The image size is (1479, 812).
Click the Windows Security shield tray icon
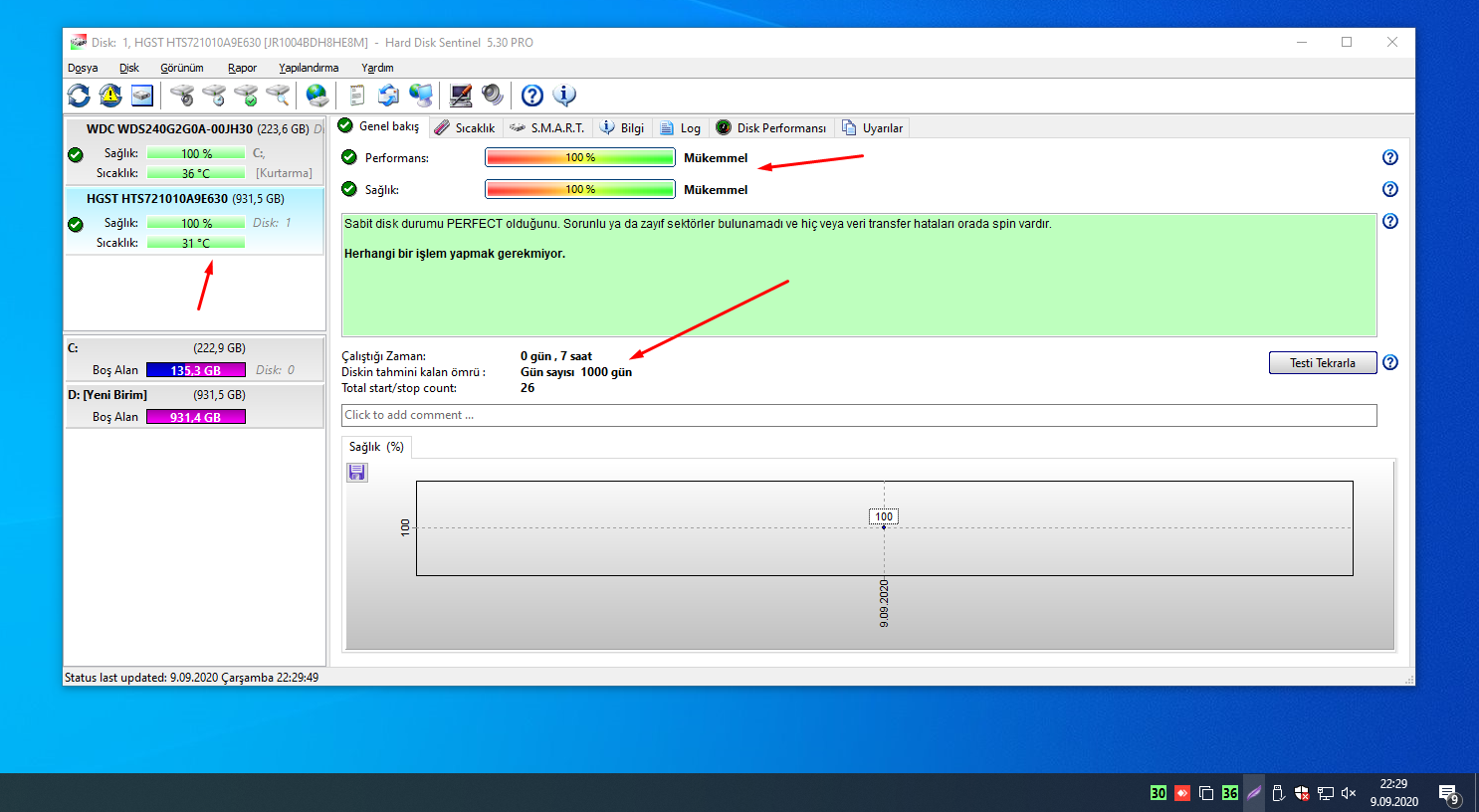1302,793
